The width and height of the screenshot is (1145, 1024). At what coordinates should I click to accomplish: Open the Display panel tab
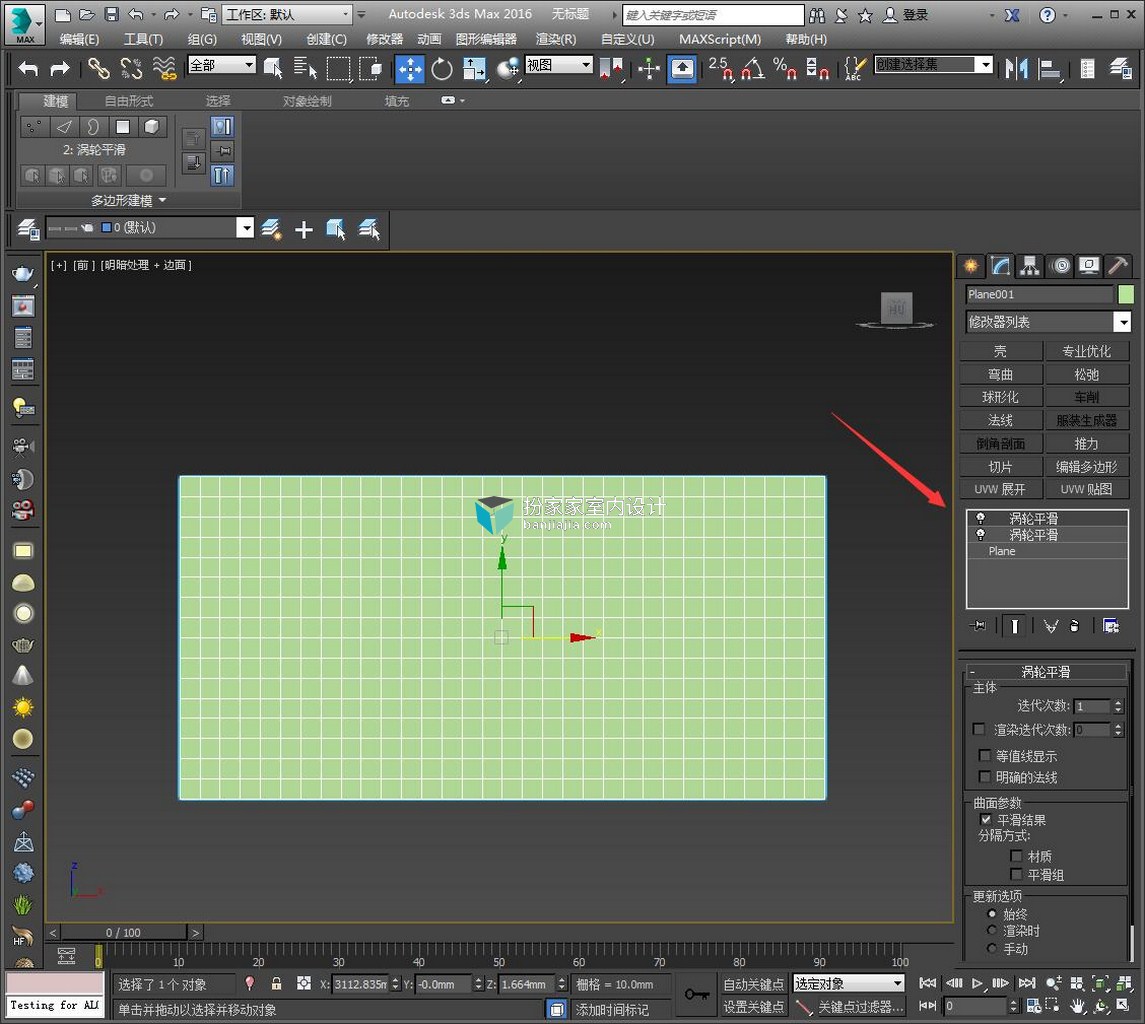coord(1089,266)
